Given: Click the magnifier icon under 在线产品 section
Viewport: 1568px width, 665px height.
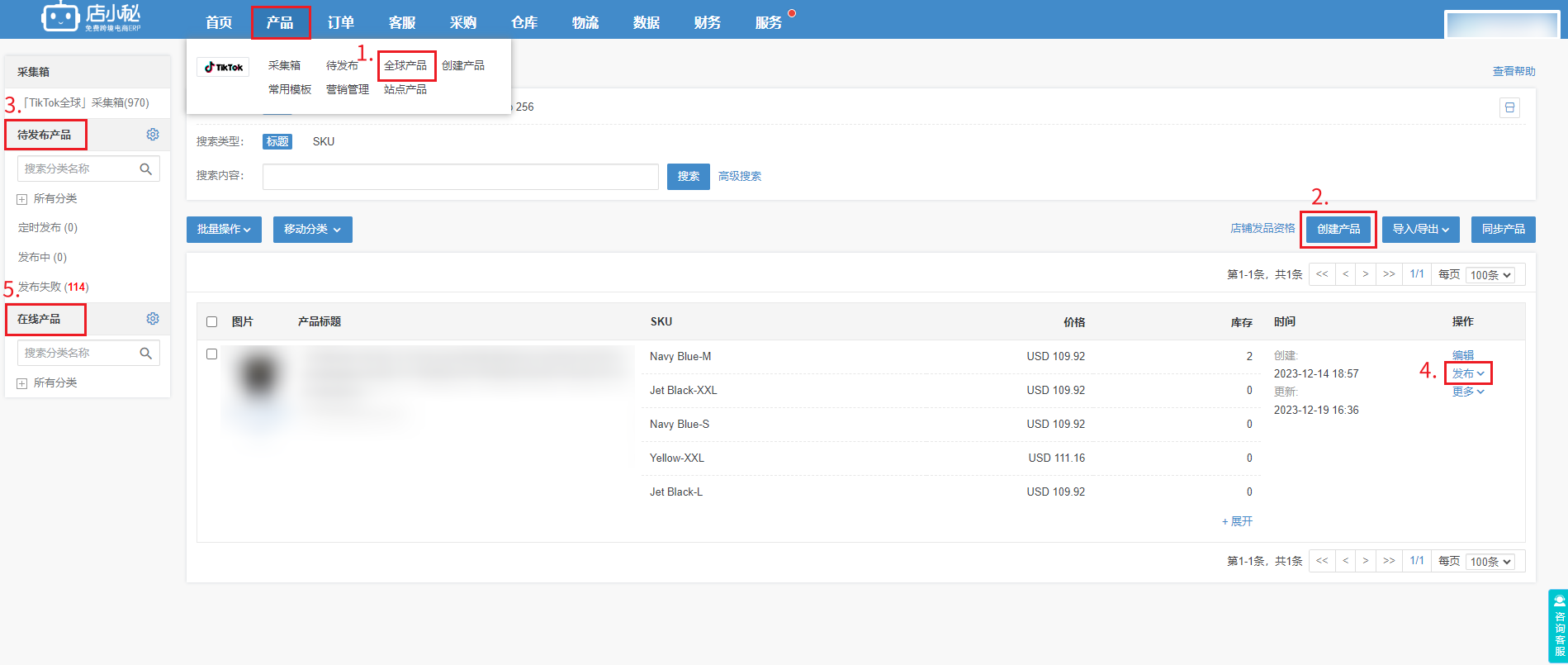Looking at the screenshot, I should click(x=146, y=354).
